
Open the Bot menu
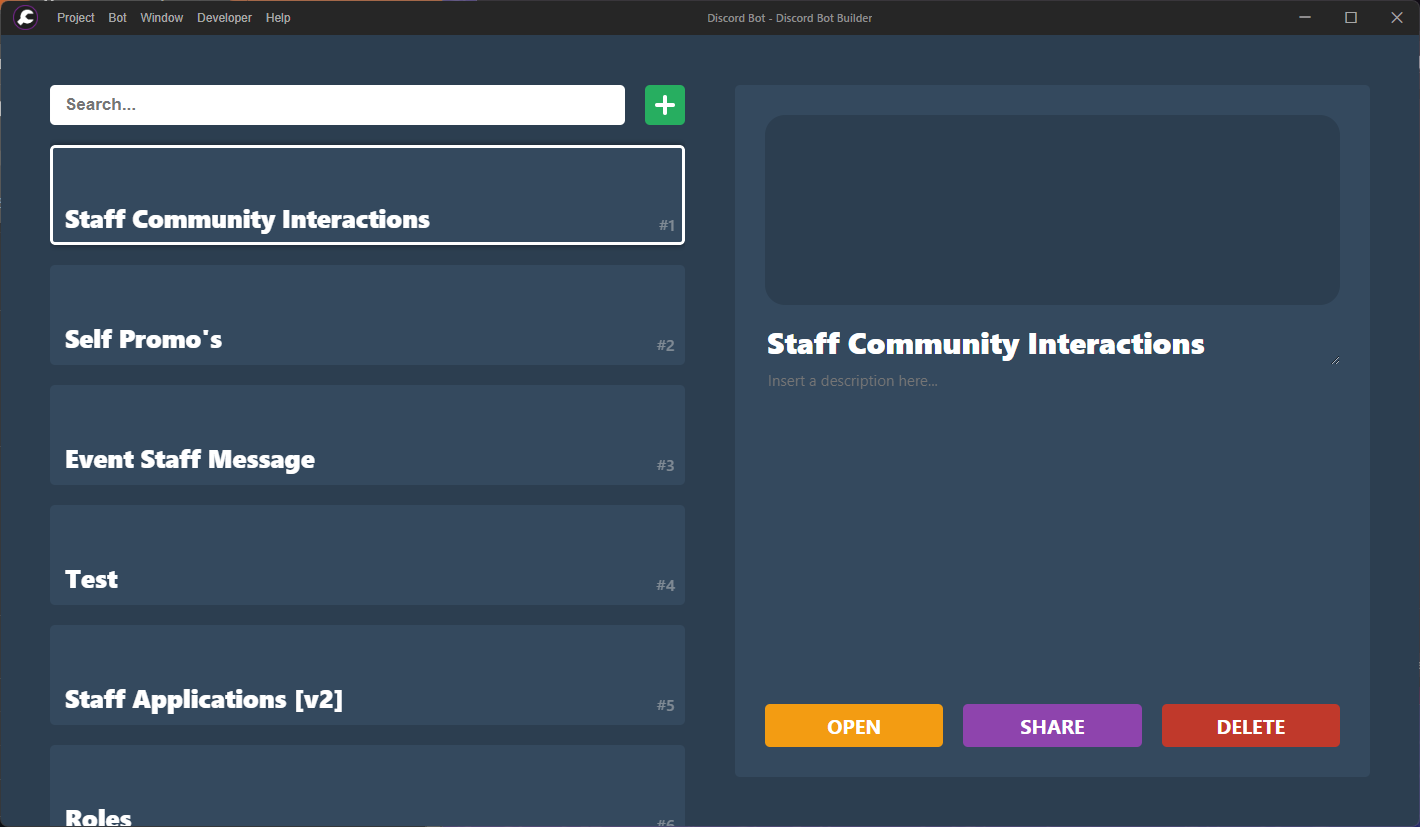(x=118, y=18)
